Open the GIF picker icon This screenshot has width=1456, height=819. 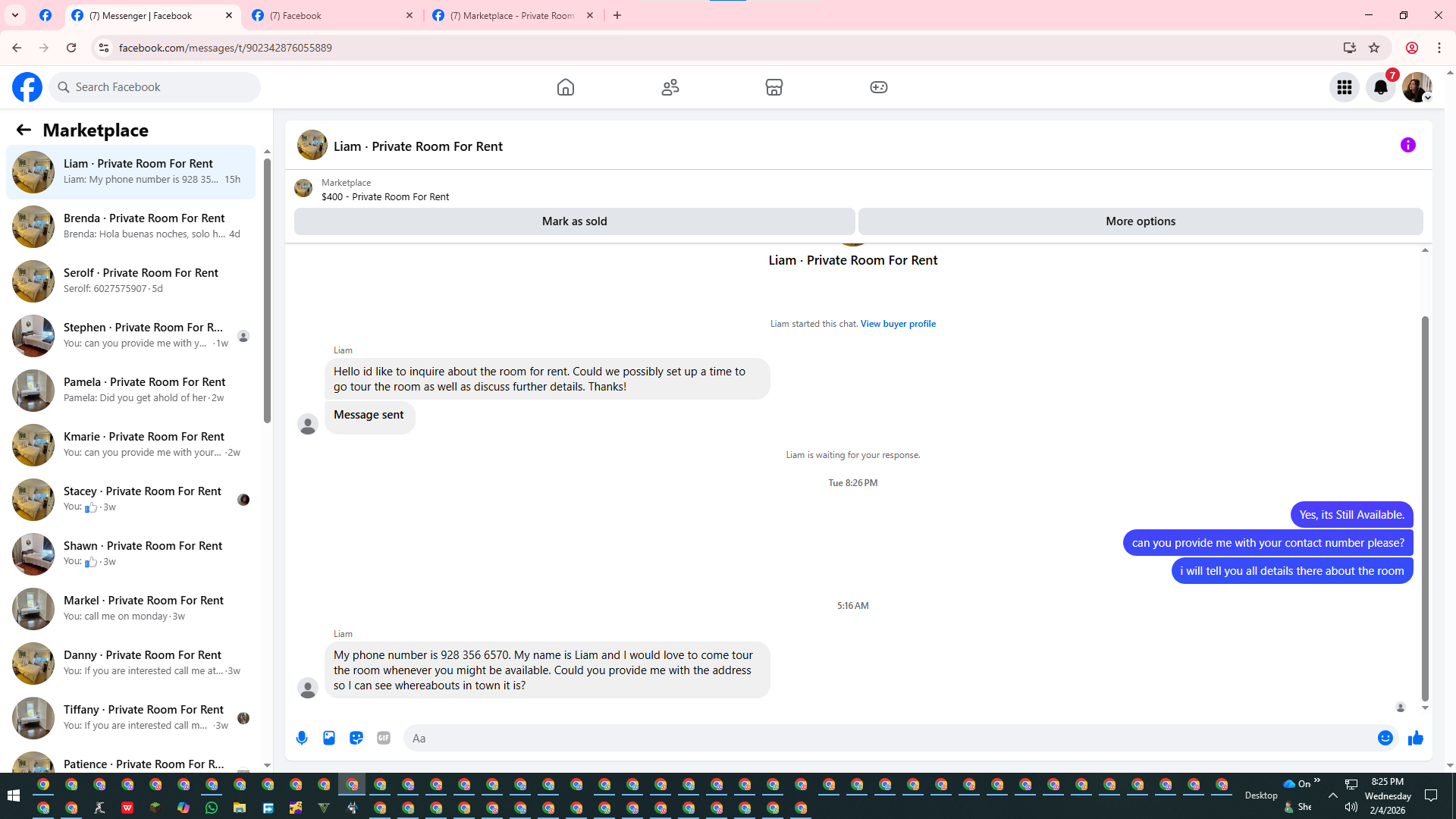pyautogui.click(x=384, y=738)
